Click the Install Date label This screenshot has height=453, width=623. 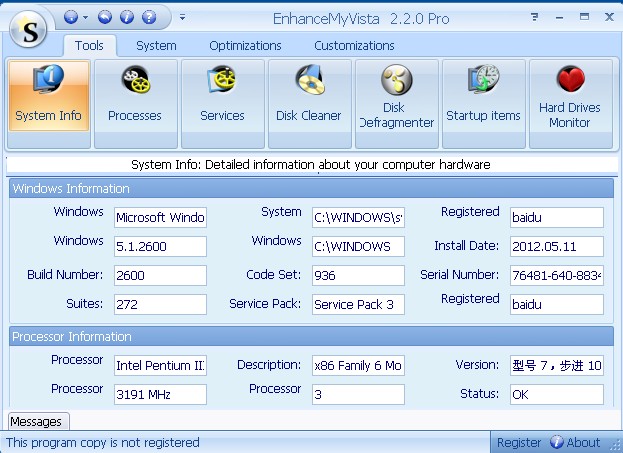[x=466, y=246]
